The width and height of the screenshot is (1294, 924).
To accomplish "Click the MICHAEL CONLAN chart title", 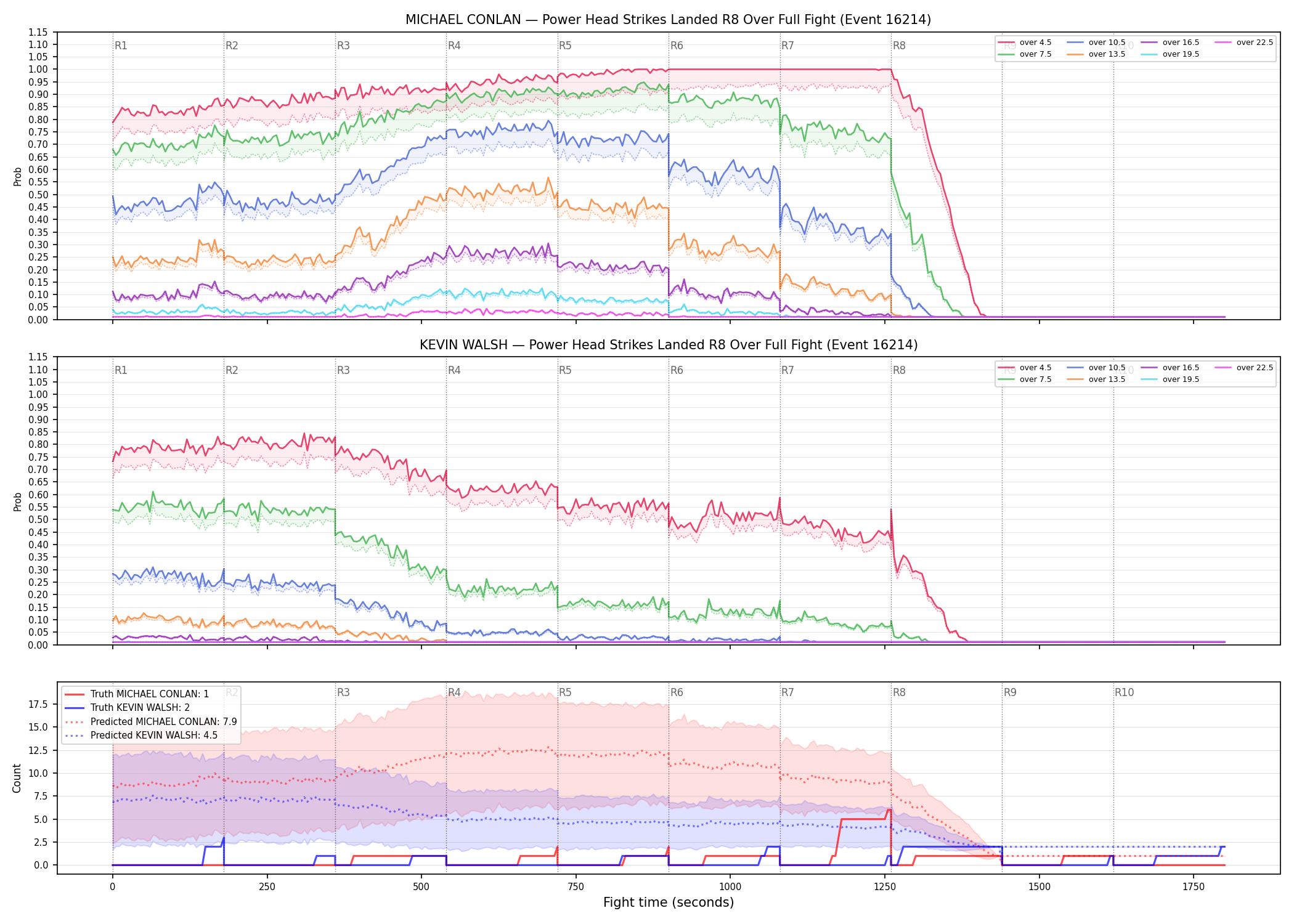I will [x=669, y=20].
